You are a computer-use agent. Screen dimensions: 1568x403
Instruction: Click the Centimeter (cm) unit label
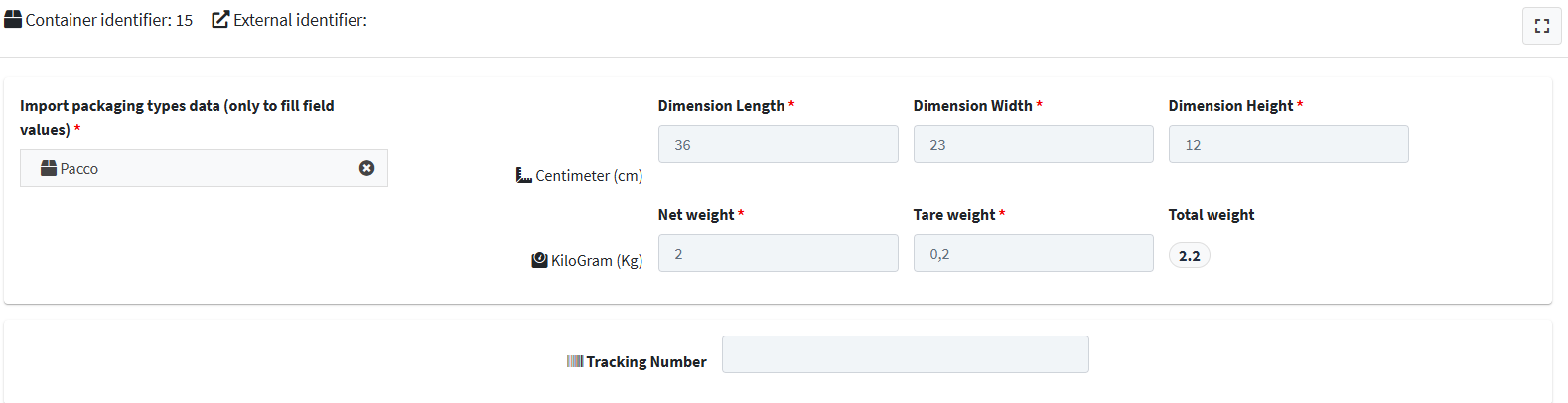[x=589, y=176]
